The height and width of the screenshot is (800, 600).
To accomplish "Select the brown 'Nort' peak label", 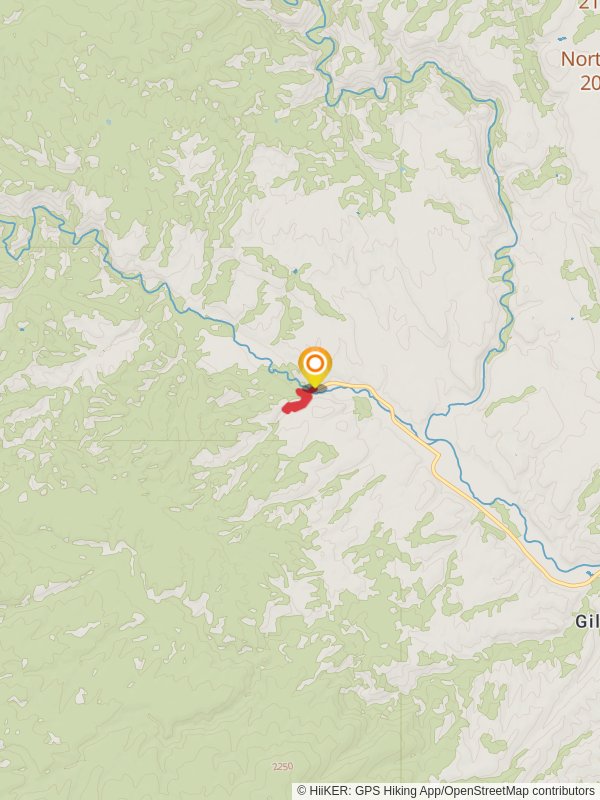I will (580, 59).
